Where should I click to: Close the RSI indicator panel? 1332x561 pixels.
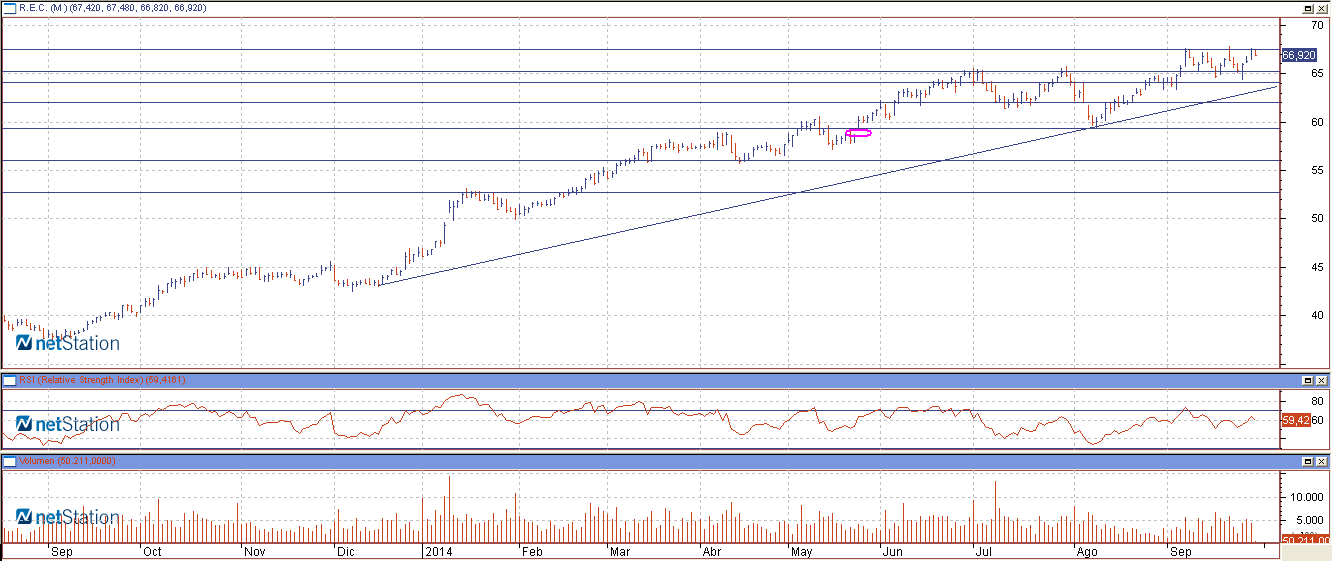pyautogui.click(x=1321, y=381)
